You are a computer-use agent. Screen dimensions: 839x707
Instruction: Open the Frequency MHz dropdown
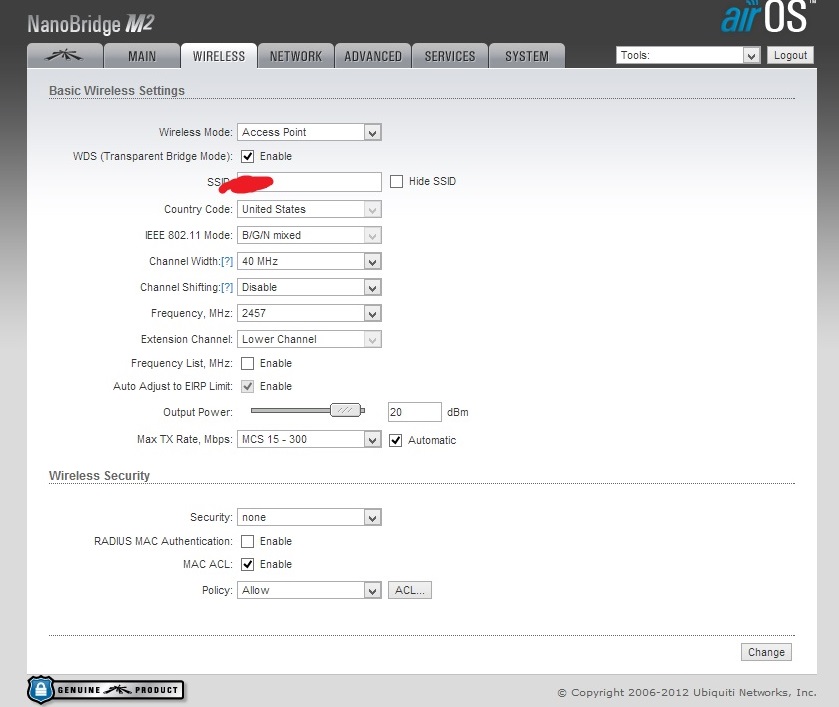pyautogui.click(x=309, y=313)
